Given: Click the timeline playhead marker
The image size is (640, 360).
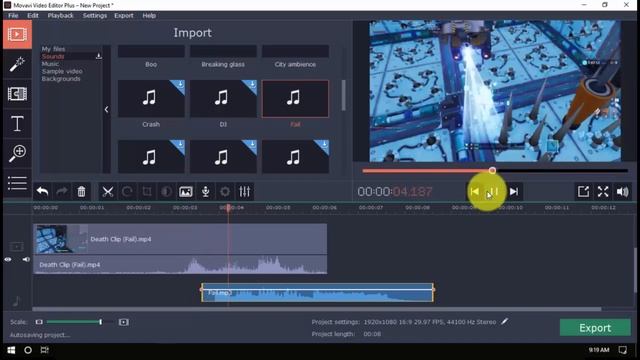Looking at the screenshot, I should 229,208.
